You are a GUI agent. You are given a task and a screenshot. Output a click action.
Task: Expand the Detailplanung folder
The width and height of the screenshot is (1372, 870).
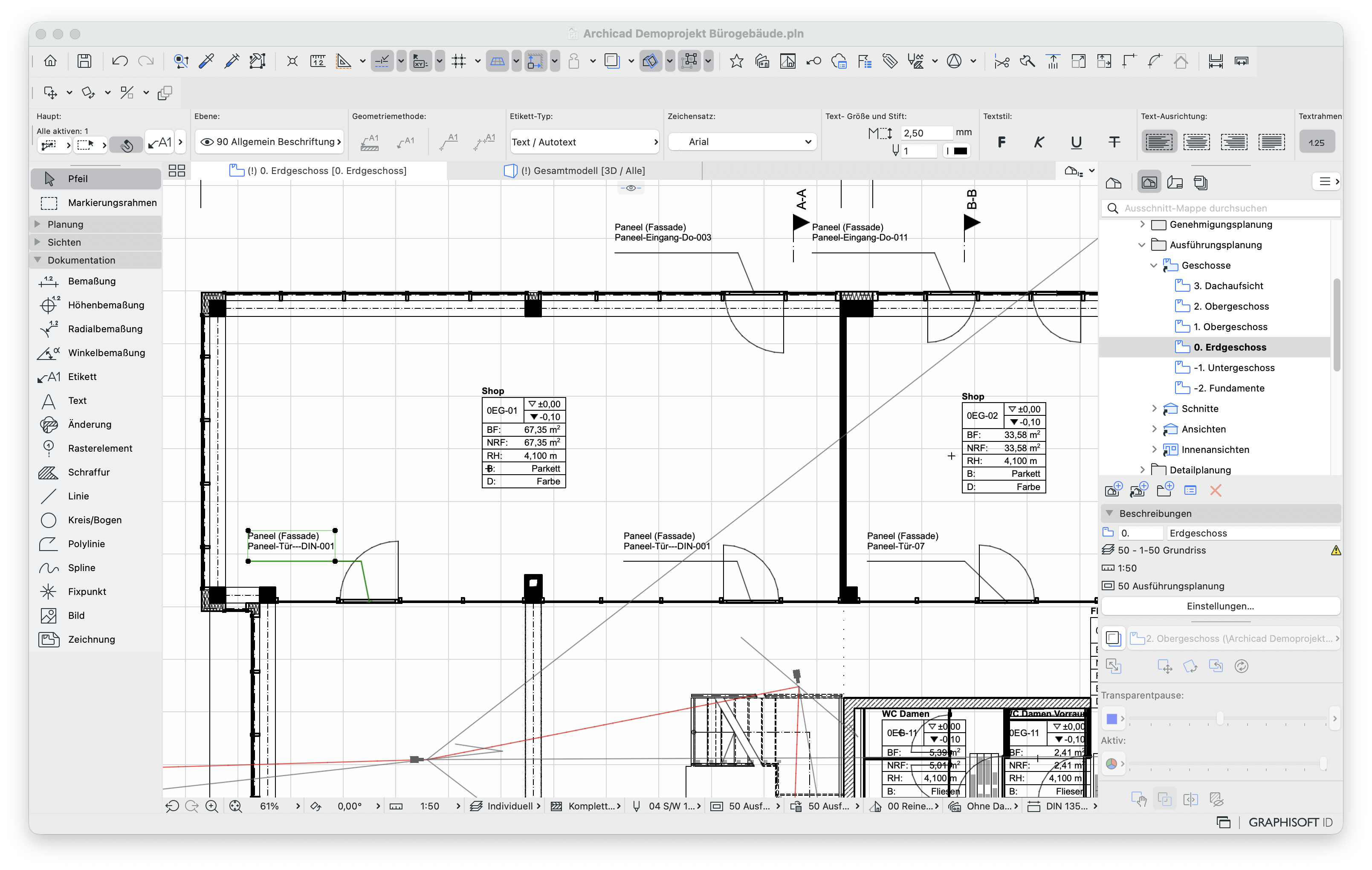[1142, 470]
